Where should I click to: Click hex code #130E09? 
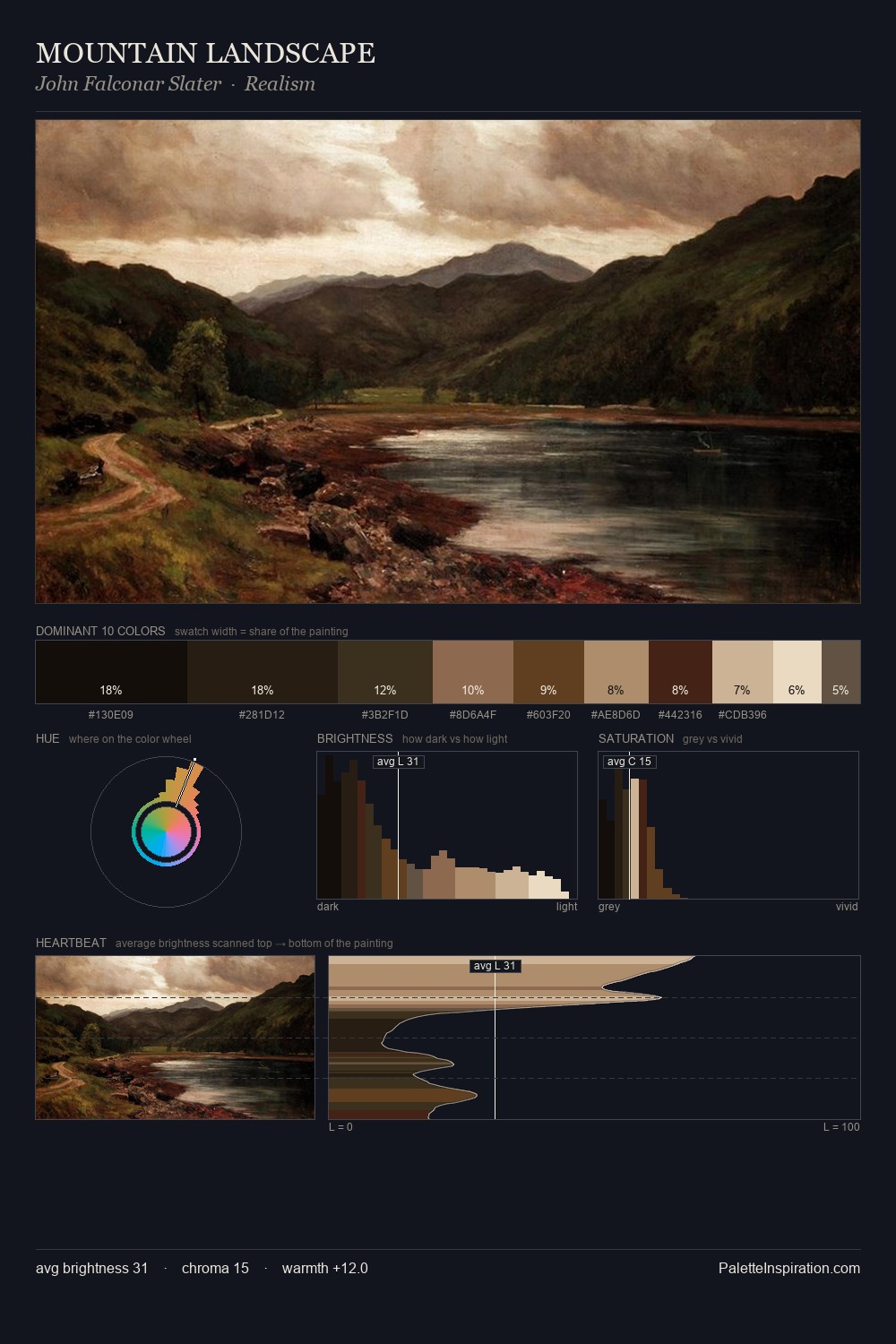tap(111, 715)
